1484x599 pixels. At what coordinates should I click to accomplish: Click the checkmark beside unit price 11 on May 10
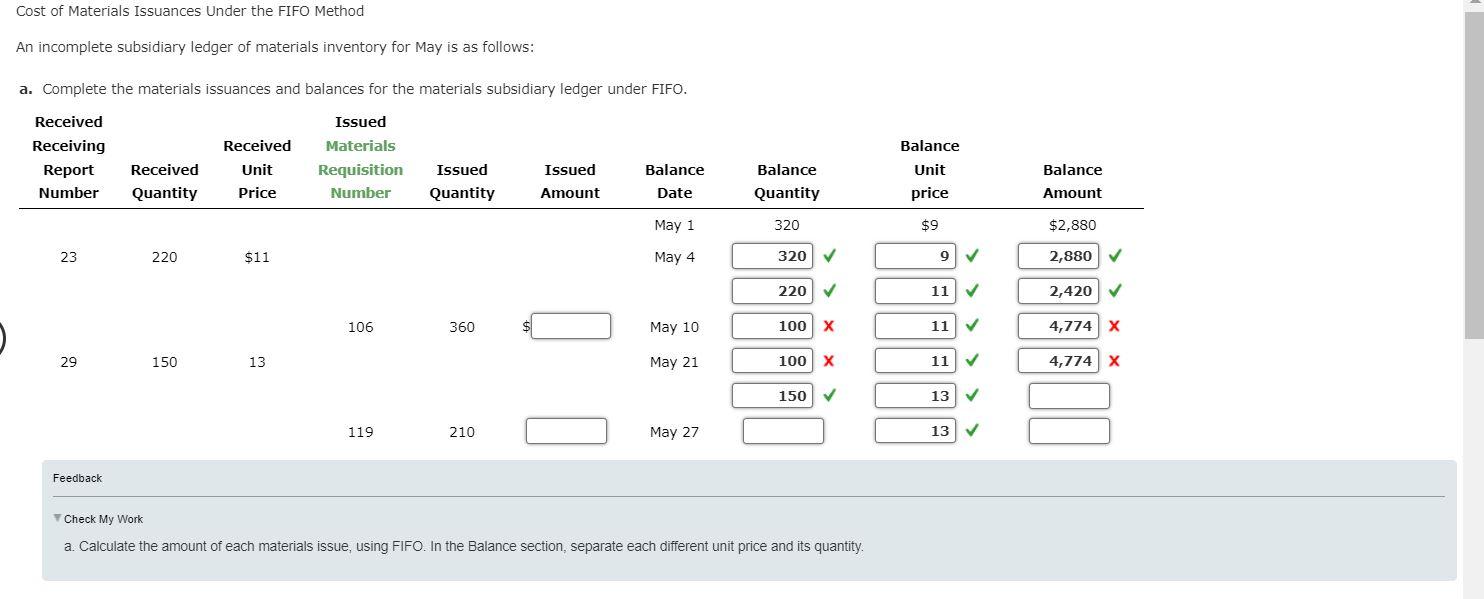pos(969,326)
